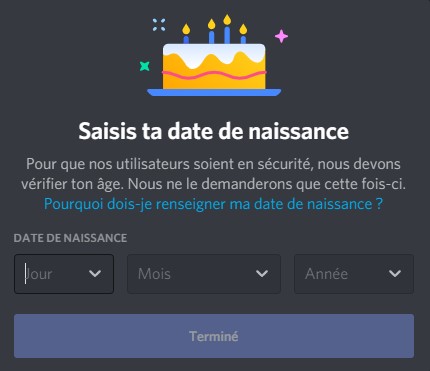Screen dimensions: 430x371
Task: Submit with the Terminé button
Action: [214, 336]
